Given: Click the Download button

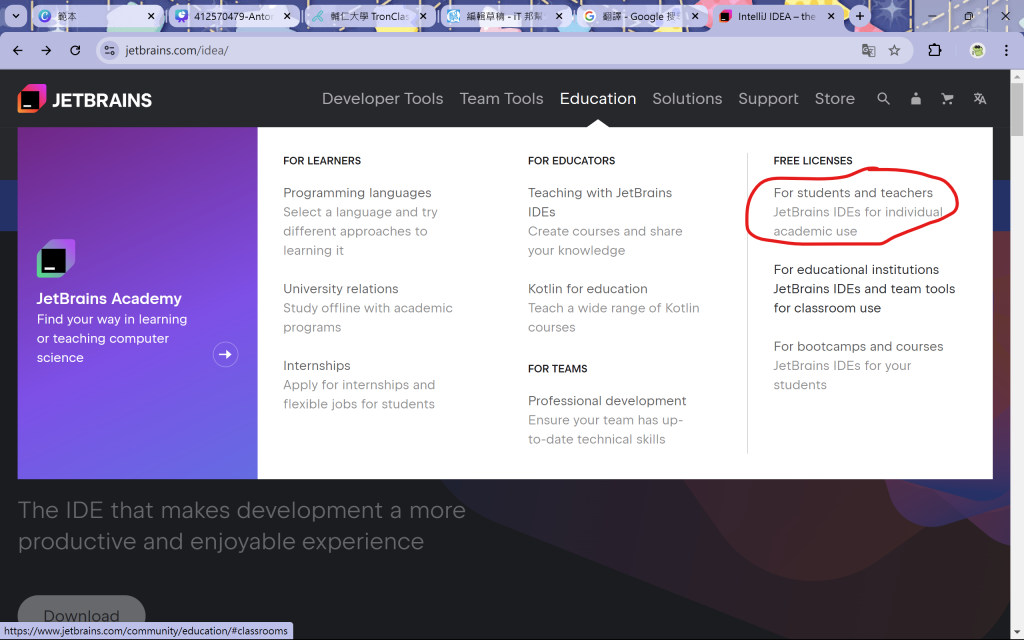Looking at the screenshot, I should click(x=81, y=614).
